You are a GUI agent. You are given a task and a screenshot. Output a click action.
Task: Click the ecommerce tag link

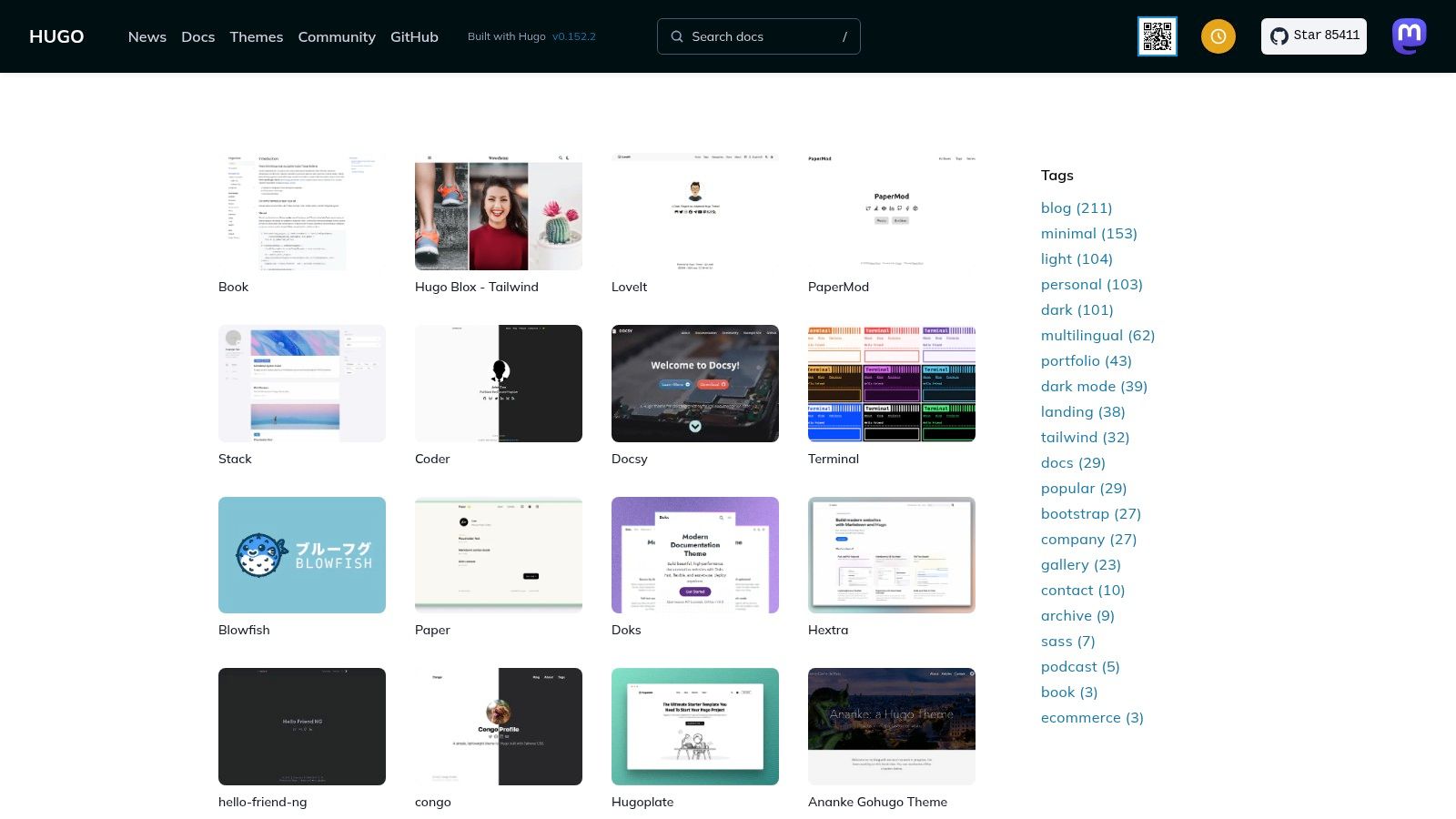(1092, 717)
